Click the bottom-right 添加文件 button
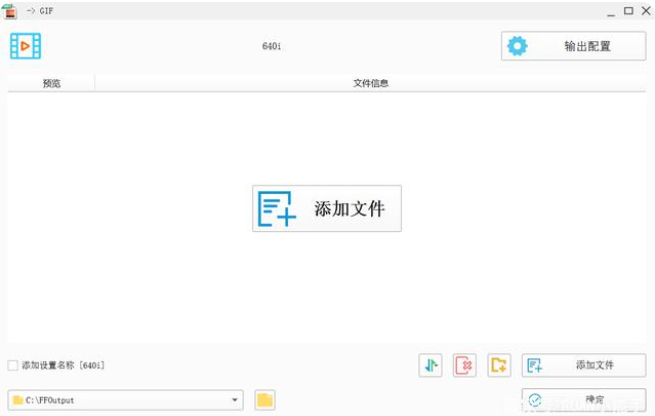 (x=583, y=365)
